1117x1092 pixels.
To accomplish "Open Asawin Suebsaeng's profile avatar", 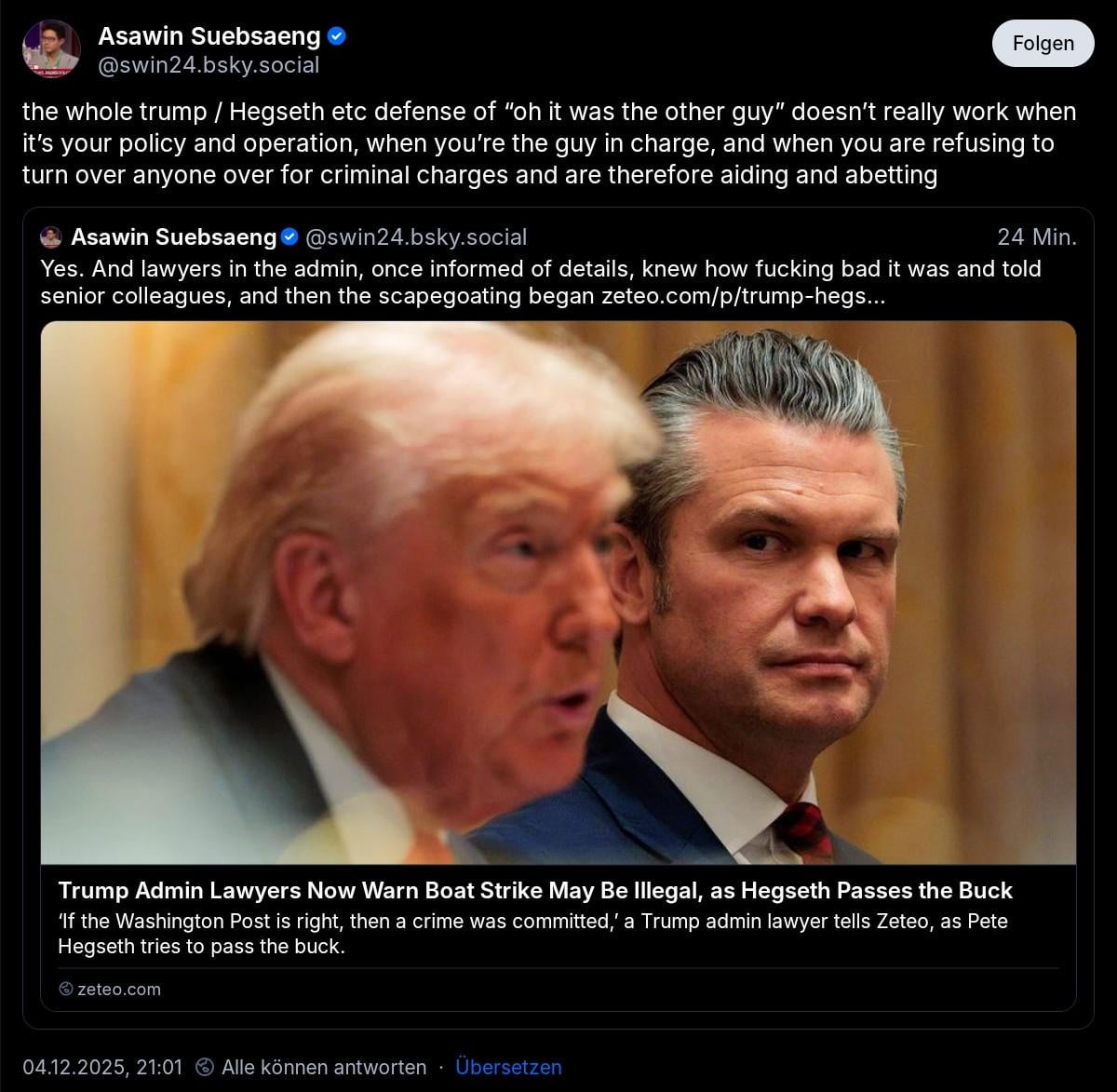I will pos(51,48).
